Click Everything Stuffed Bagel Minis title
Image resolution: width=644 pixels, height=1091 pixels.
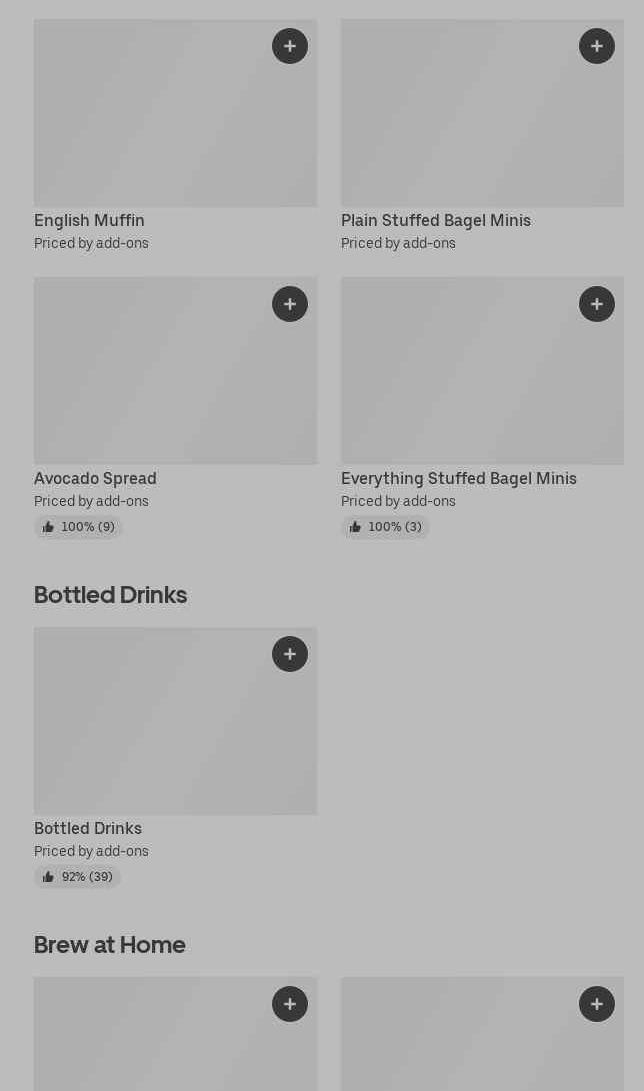pos(458,478)
